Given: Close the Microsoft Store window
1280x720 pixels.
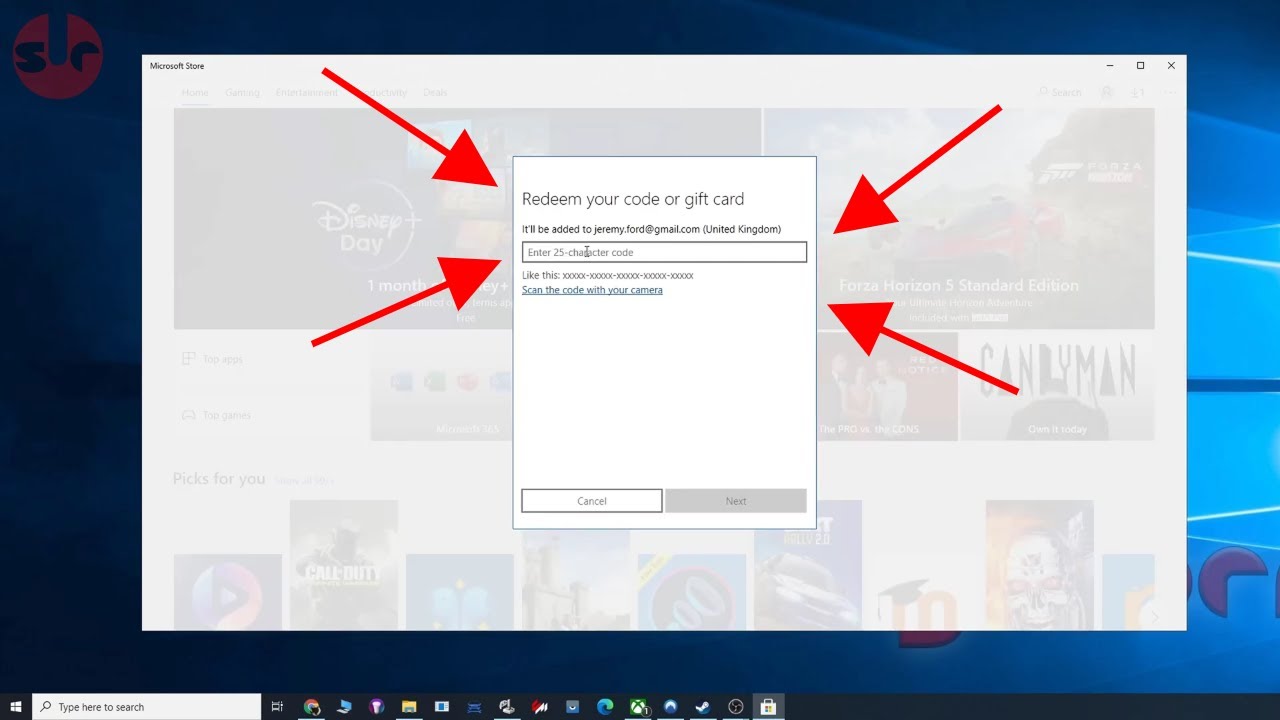Looking at the screenshot, I should click(x=1171, y=66).
